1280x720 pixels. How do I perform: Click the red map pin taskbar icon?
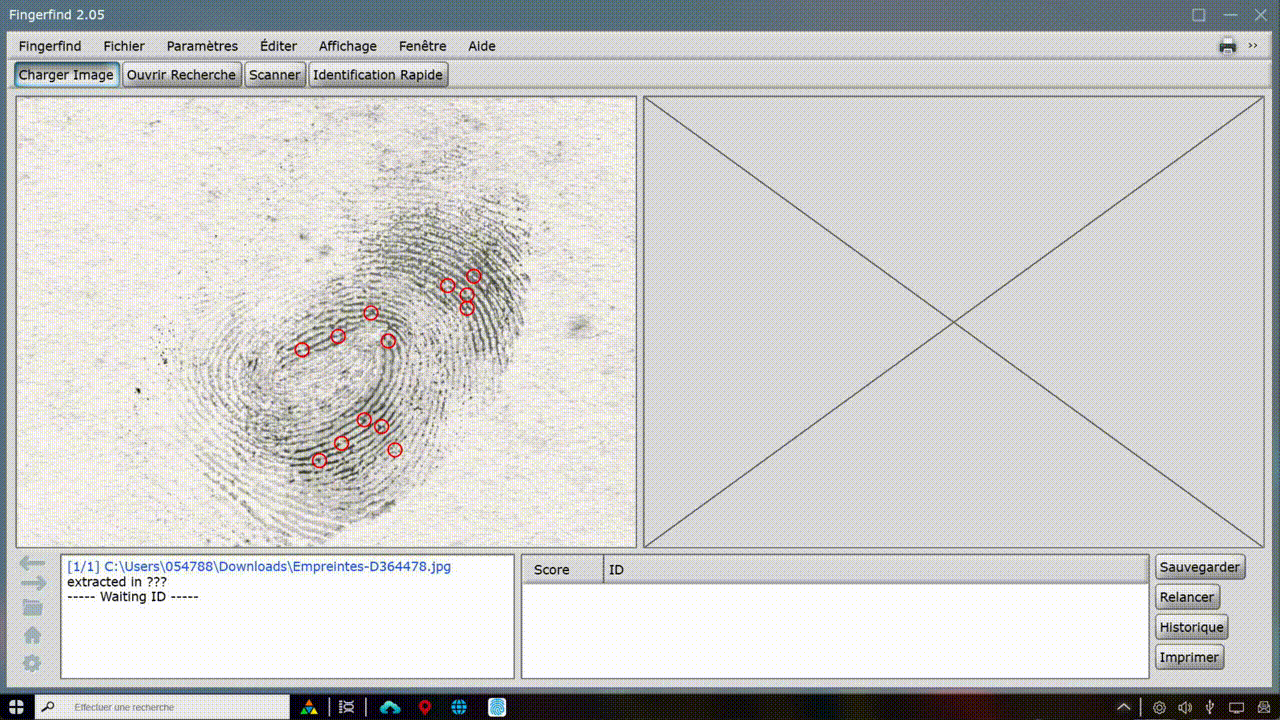pyautogui.click(x=425, y=707)
